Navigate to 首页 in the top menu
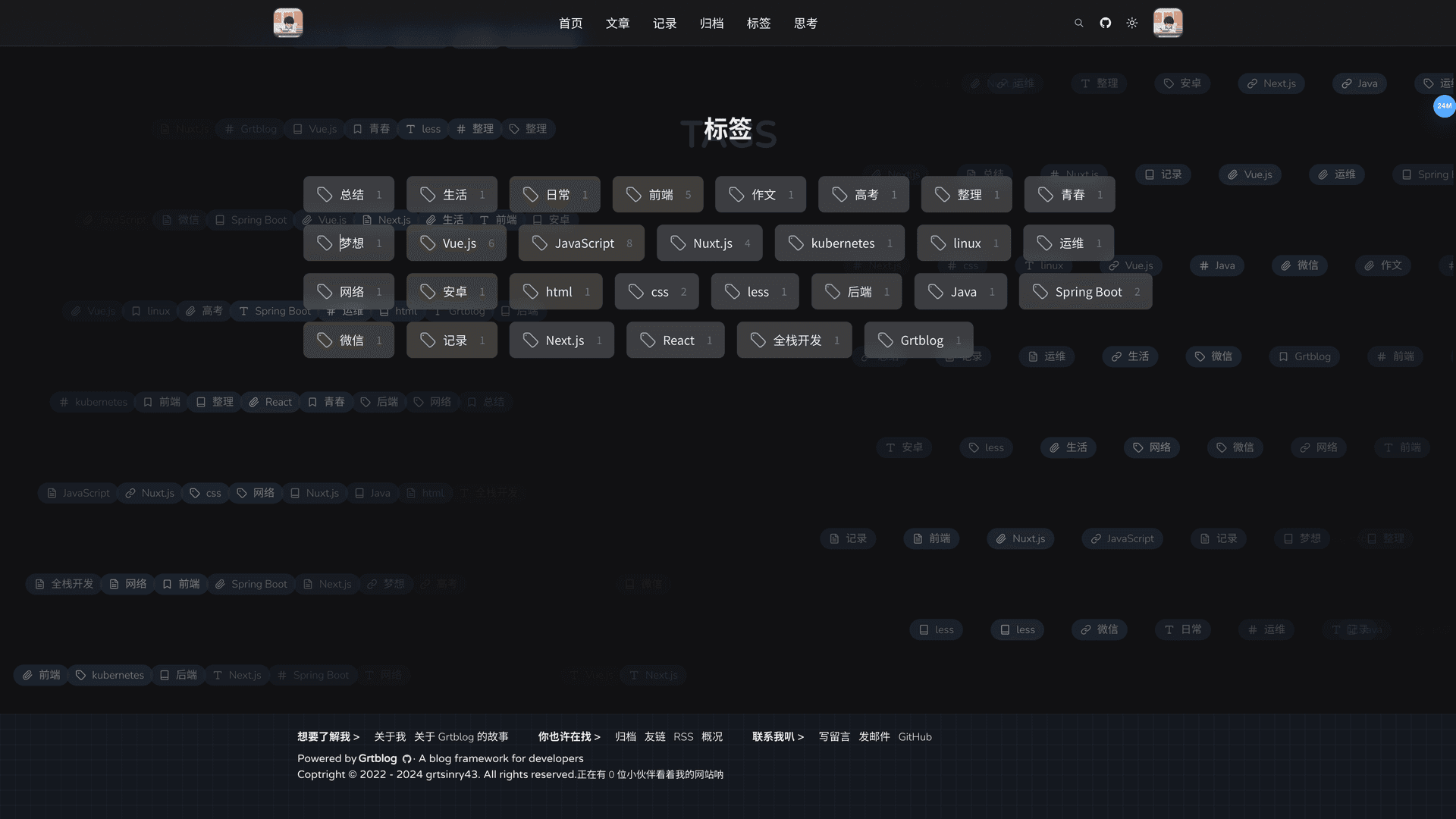The image size is (1456, 819). (570, 24)
